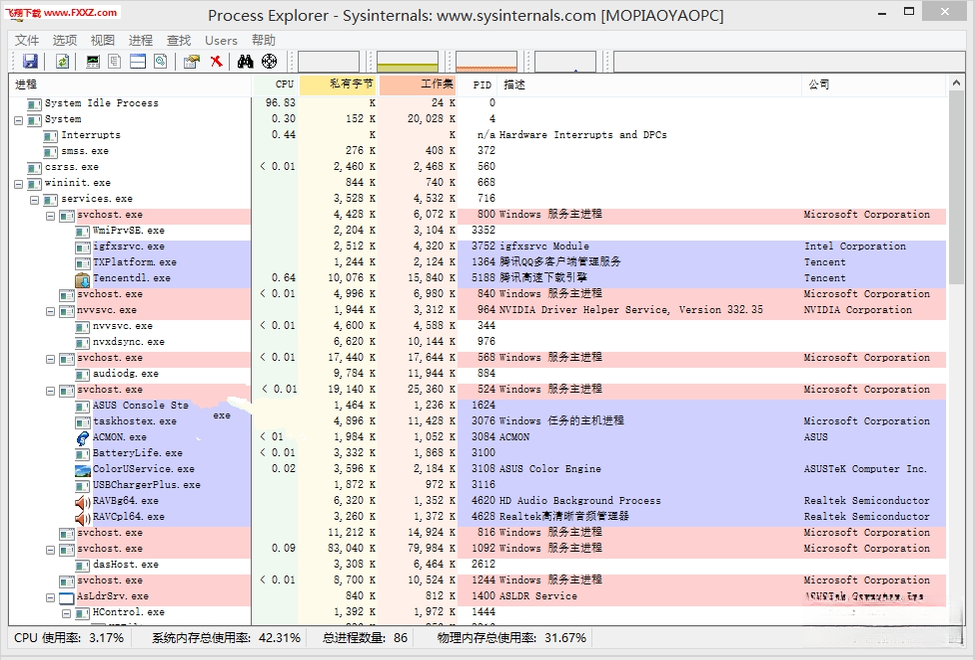Select the nvxdsync.exe process row
Image resolution: width=975 pixels, height=660 pixels.
478,343
